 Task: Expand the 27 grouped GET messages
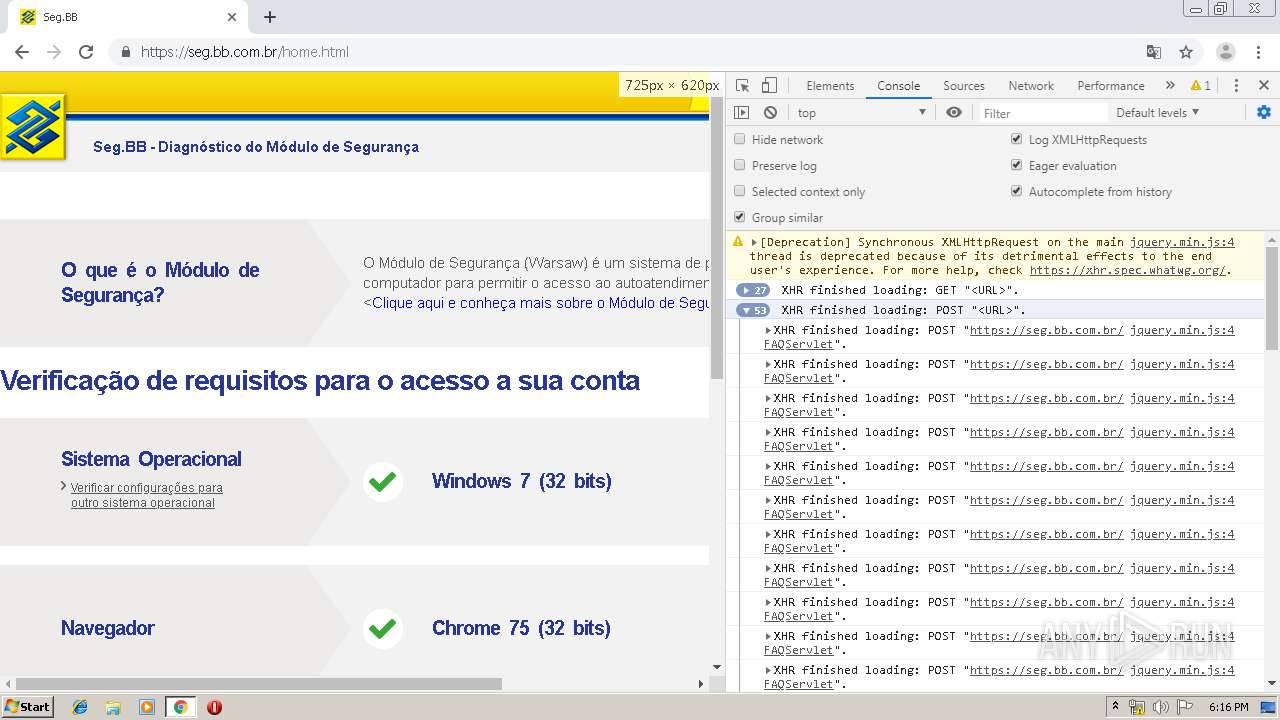pos(753,290)
